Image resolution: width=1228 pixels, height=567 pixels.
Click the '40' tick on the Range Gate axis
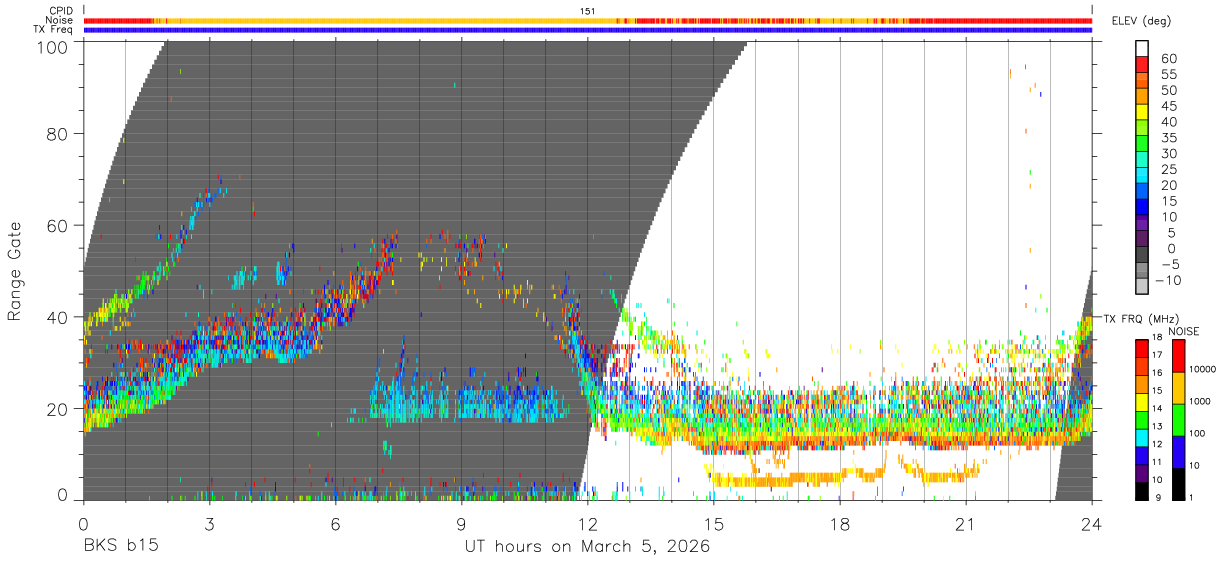coord(57,317)
